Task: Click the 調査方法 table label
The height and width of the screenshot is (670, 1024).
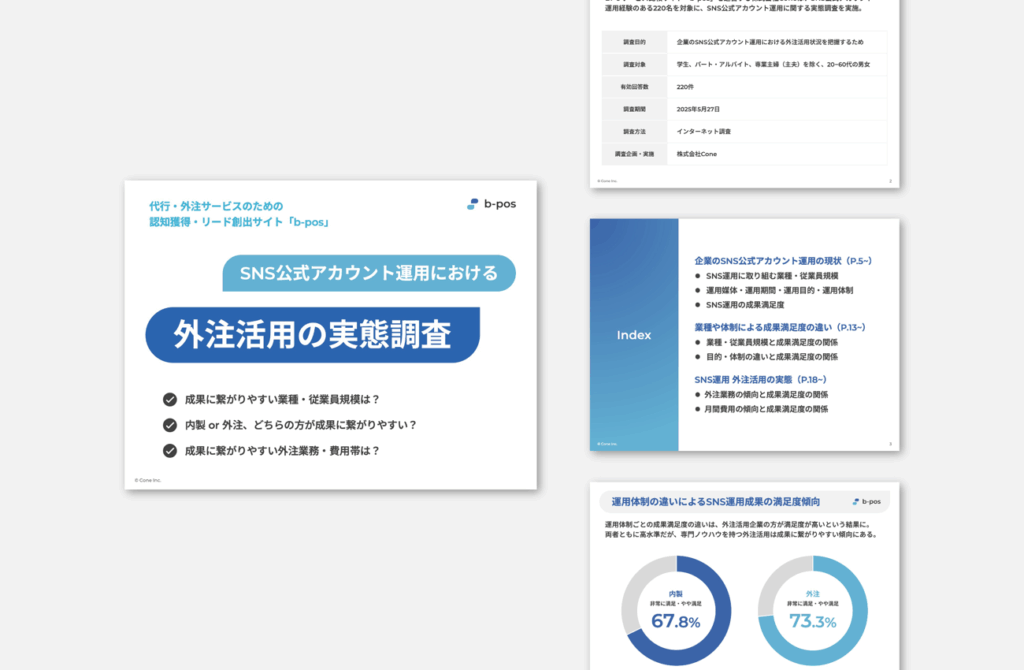Action: pos(634,131)
